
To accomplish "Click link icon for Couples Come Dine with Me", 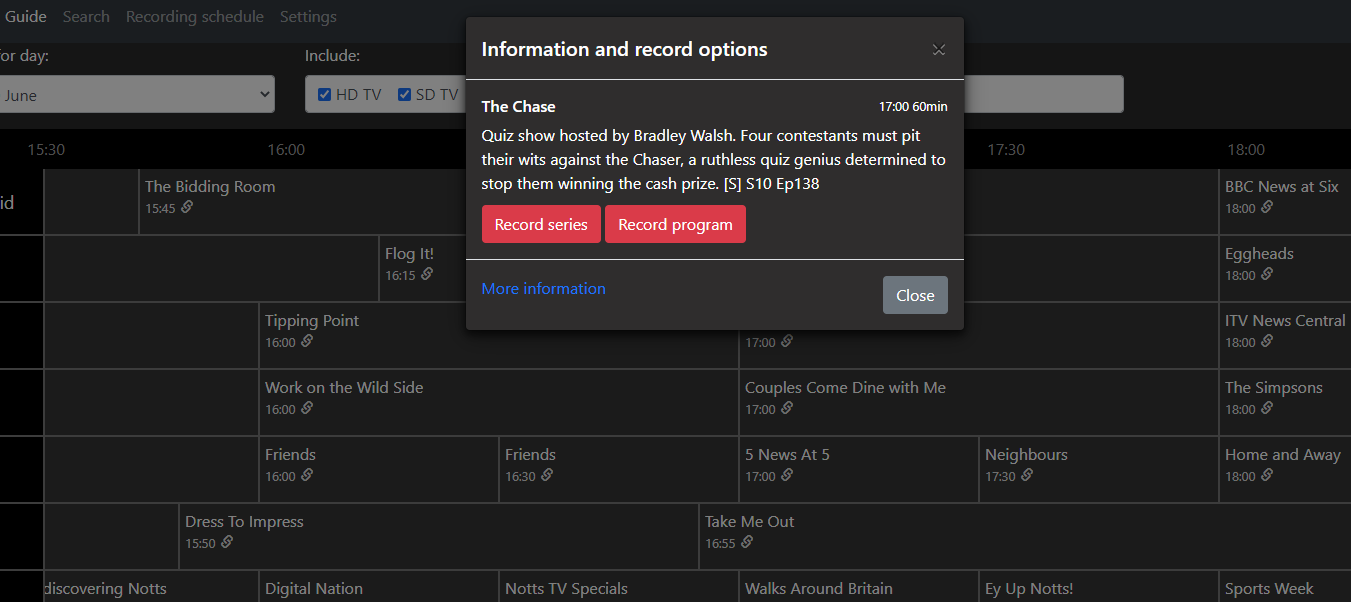I will [787, 409].
